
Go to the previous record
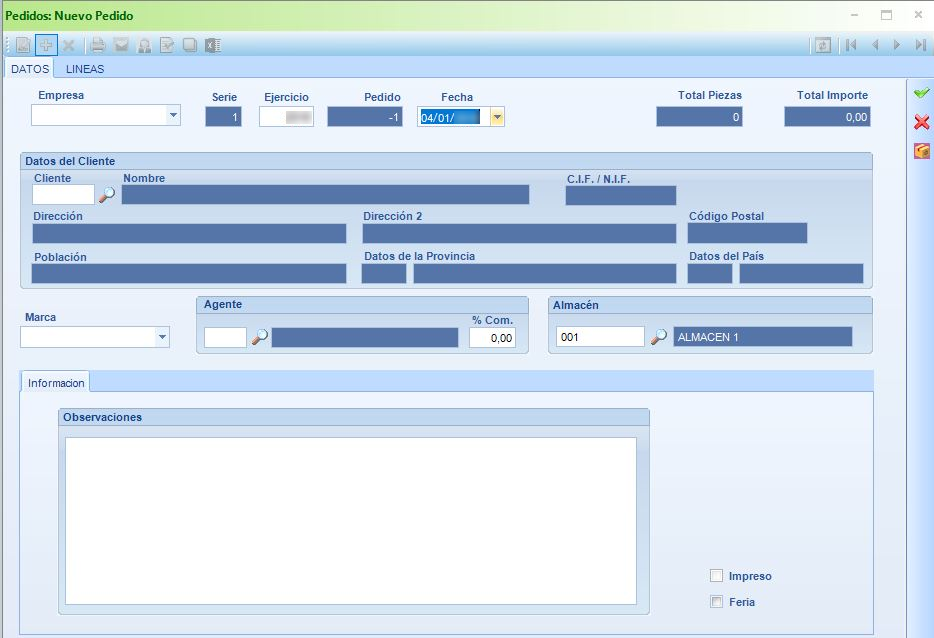pyautogui.click(x=875, y=45)
